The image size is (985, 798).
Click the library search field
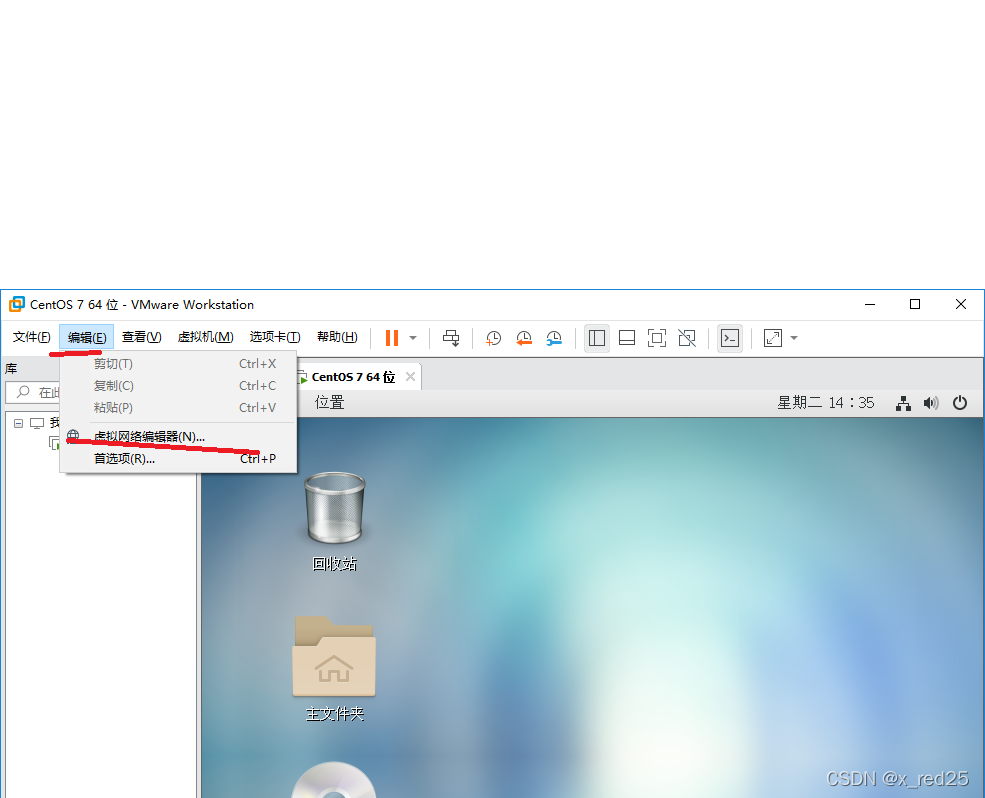coord(35,393)
